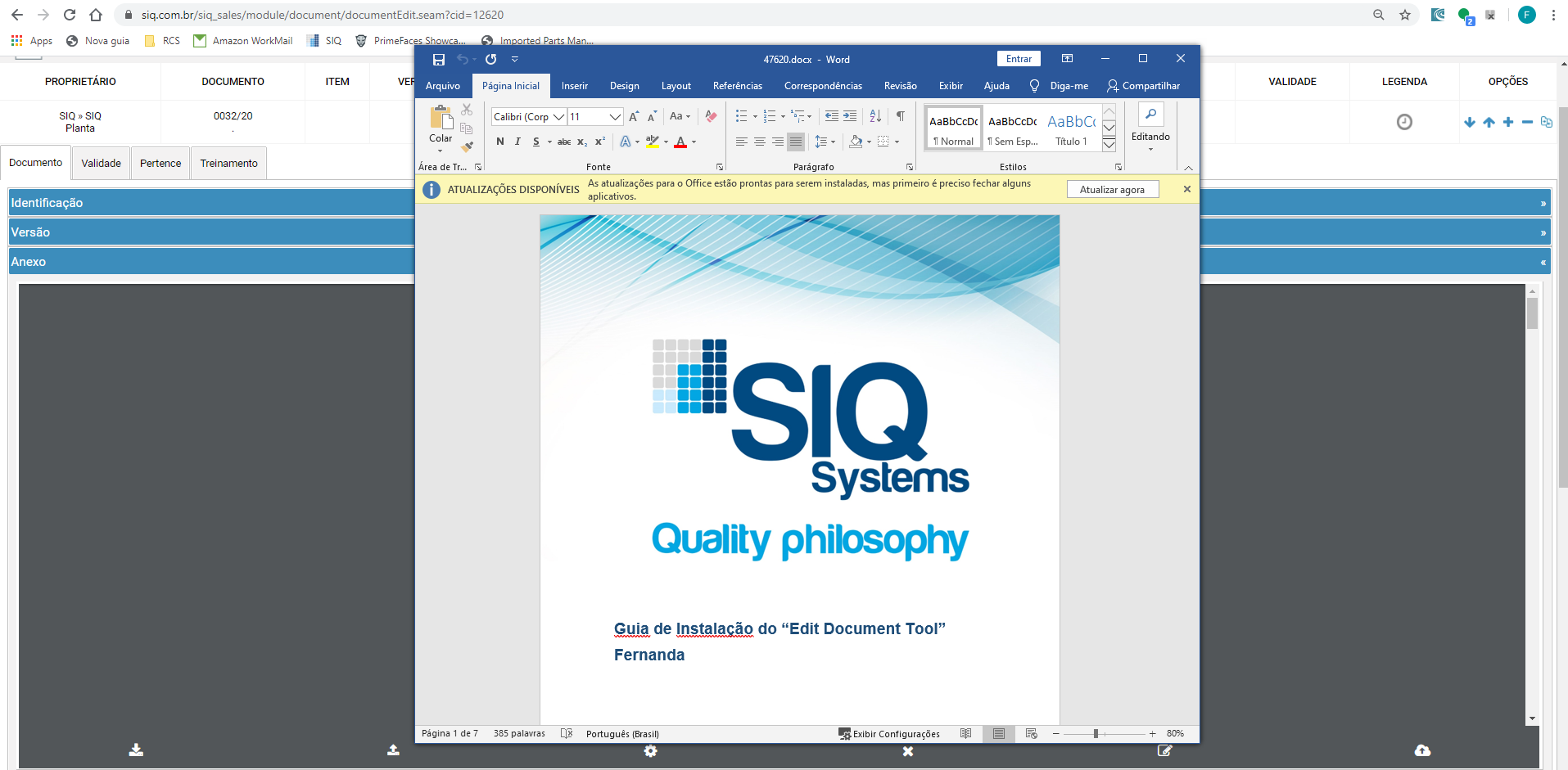
Task: Click Exibir Configurações in the status bar
Action: (889, 734)
